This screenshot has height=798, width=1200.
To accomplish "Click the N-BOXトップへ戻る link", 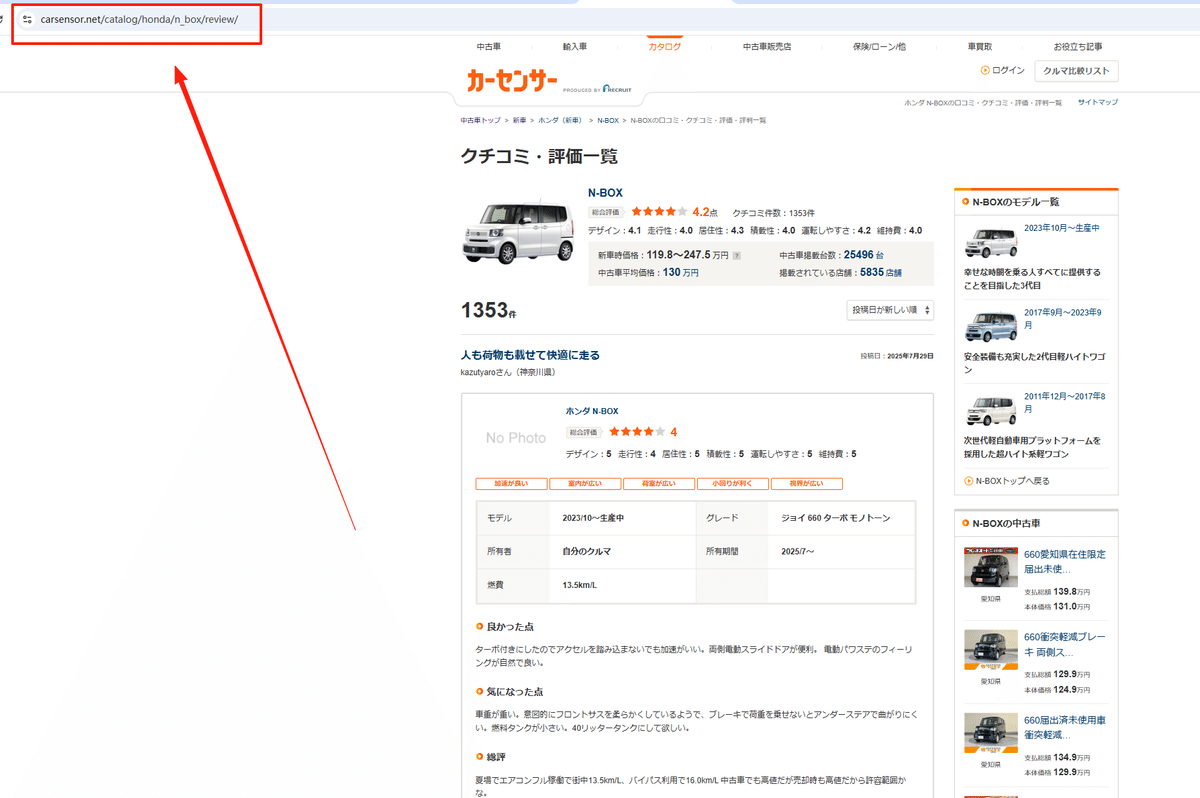I will click(x=1013, y=481).
